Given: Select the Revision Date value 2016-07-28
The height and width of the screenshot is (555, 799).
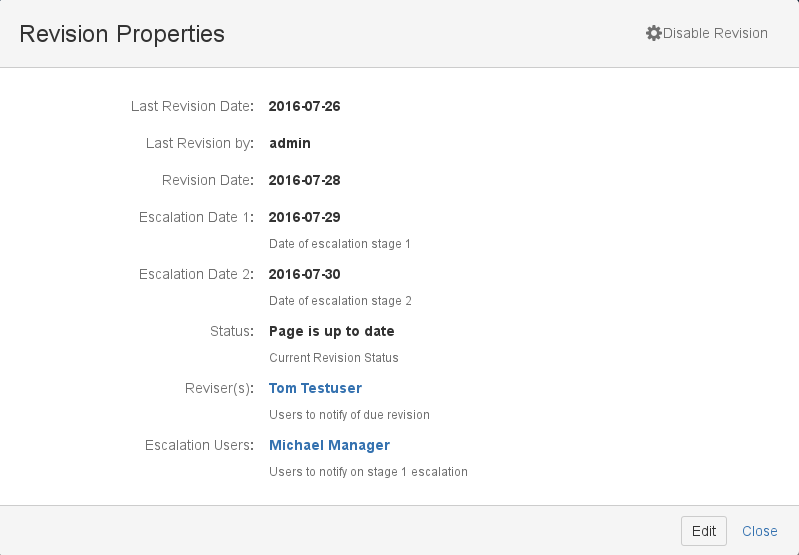Looking at the screenshot, I should (304, 180).
